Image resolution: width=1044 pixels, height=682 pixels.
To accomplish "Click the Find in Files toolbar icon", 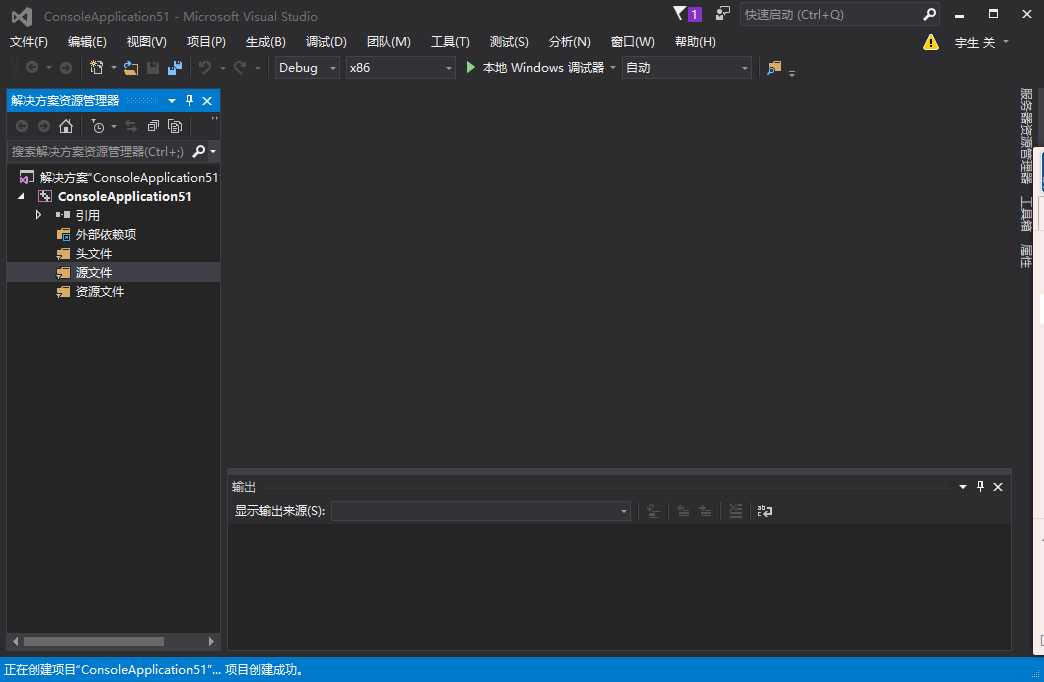I will click(x=774, y=67).
